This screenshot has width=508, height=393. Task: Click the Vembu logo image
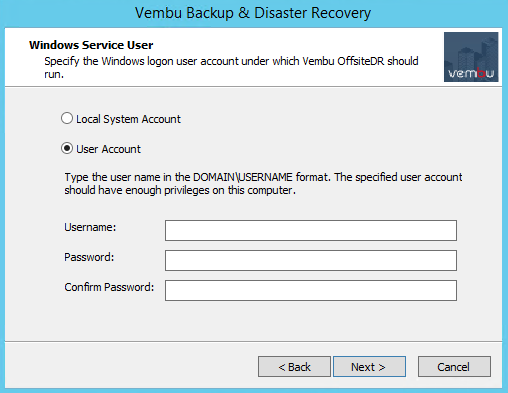[x=471, y=57]
